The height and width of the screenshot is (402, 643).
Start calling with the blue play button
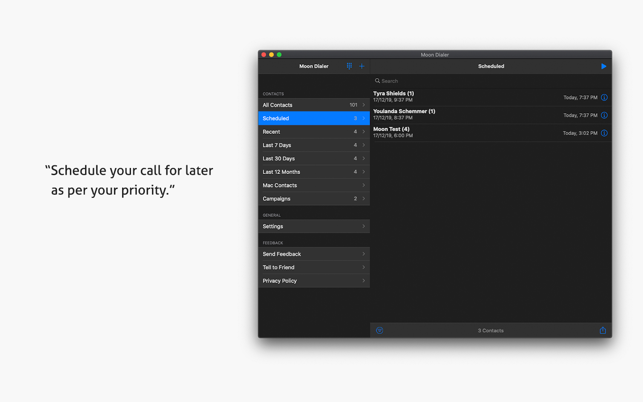(x=603, y=66)
